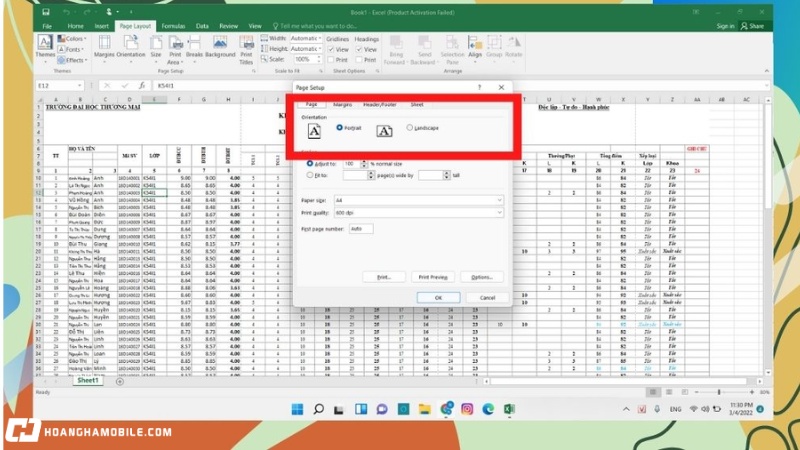Open the Fonts theme dropdown
This screenshot has height=450, width=800.
click(70, 49)
